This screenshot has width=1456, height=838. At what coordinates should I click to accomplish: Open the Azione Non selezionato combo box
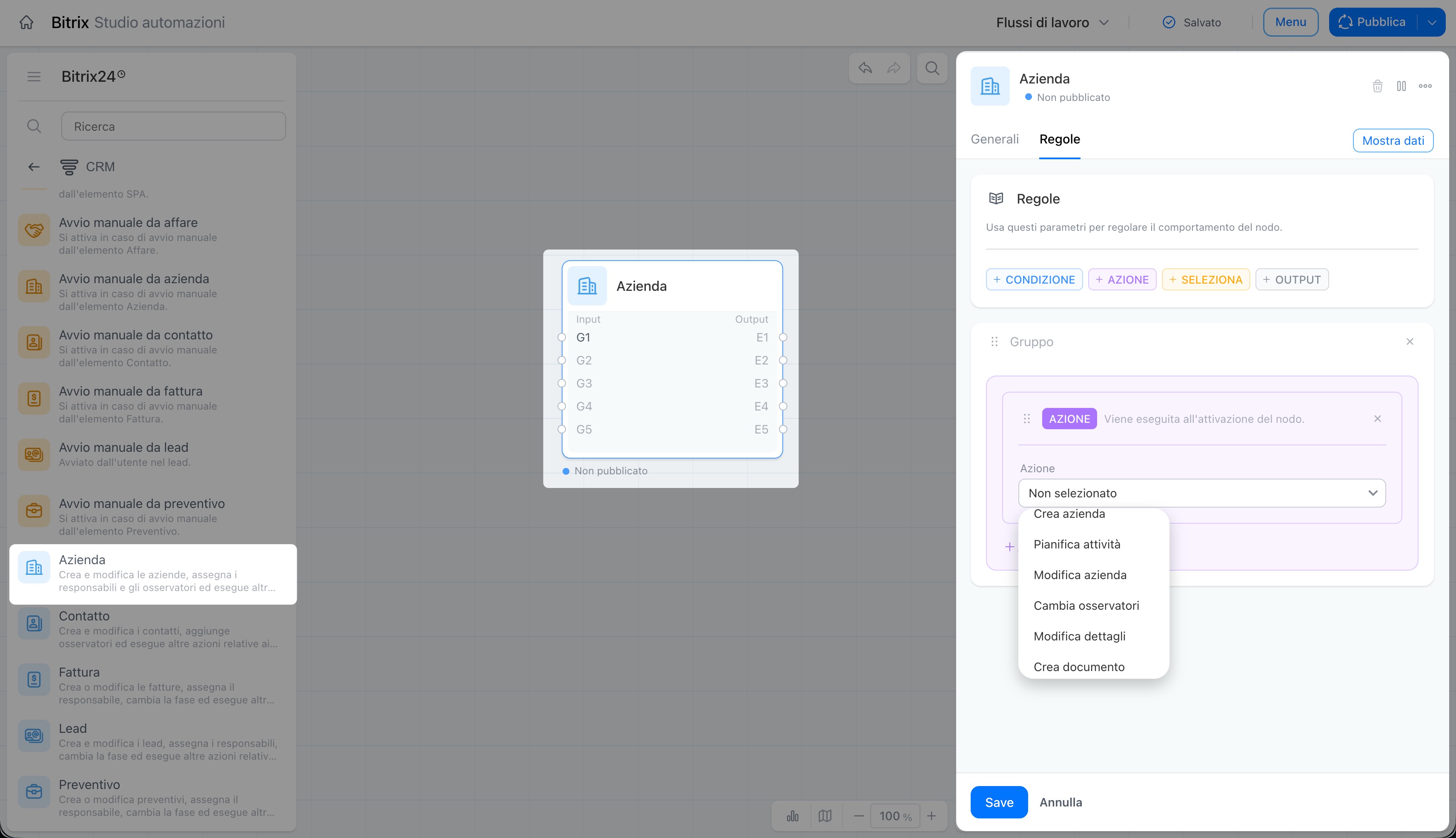[x=1202, y=493]
